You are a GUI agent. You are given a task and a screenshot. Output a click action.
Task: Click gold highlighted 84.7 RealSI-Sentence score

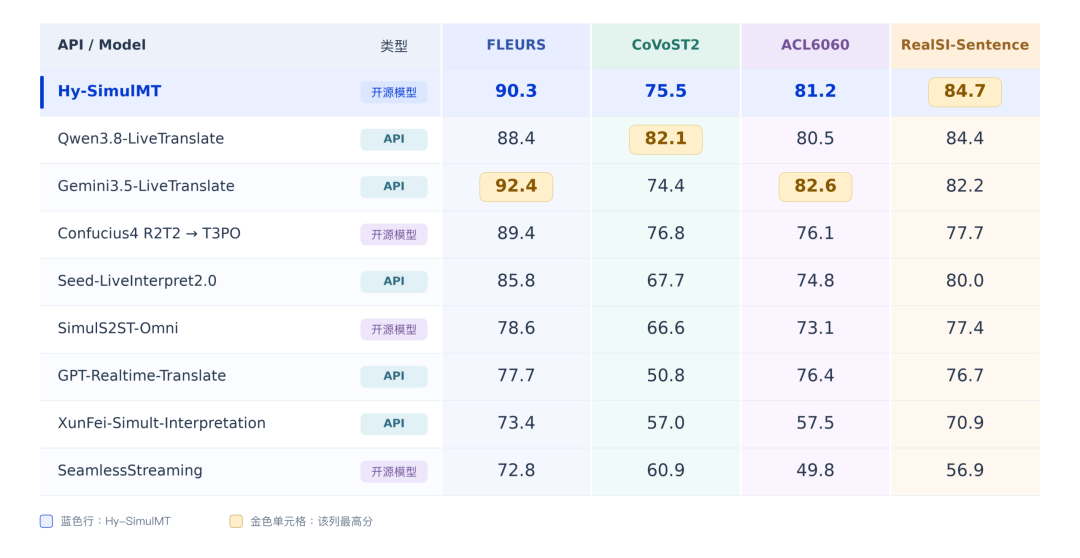[x=964, y=92]
